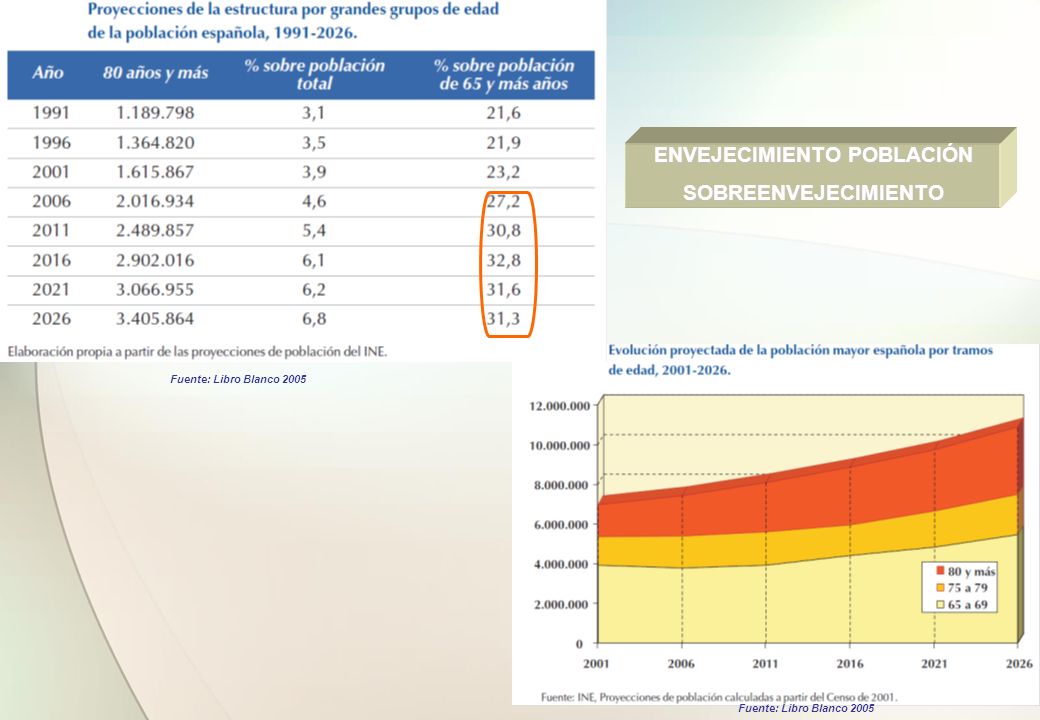Viewport: 1040px width, 720px height.
Task: Click 'Fuente: Libro Blanco 2005' below chart
Action: (x=806, y=708)
